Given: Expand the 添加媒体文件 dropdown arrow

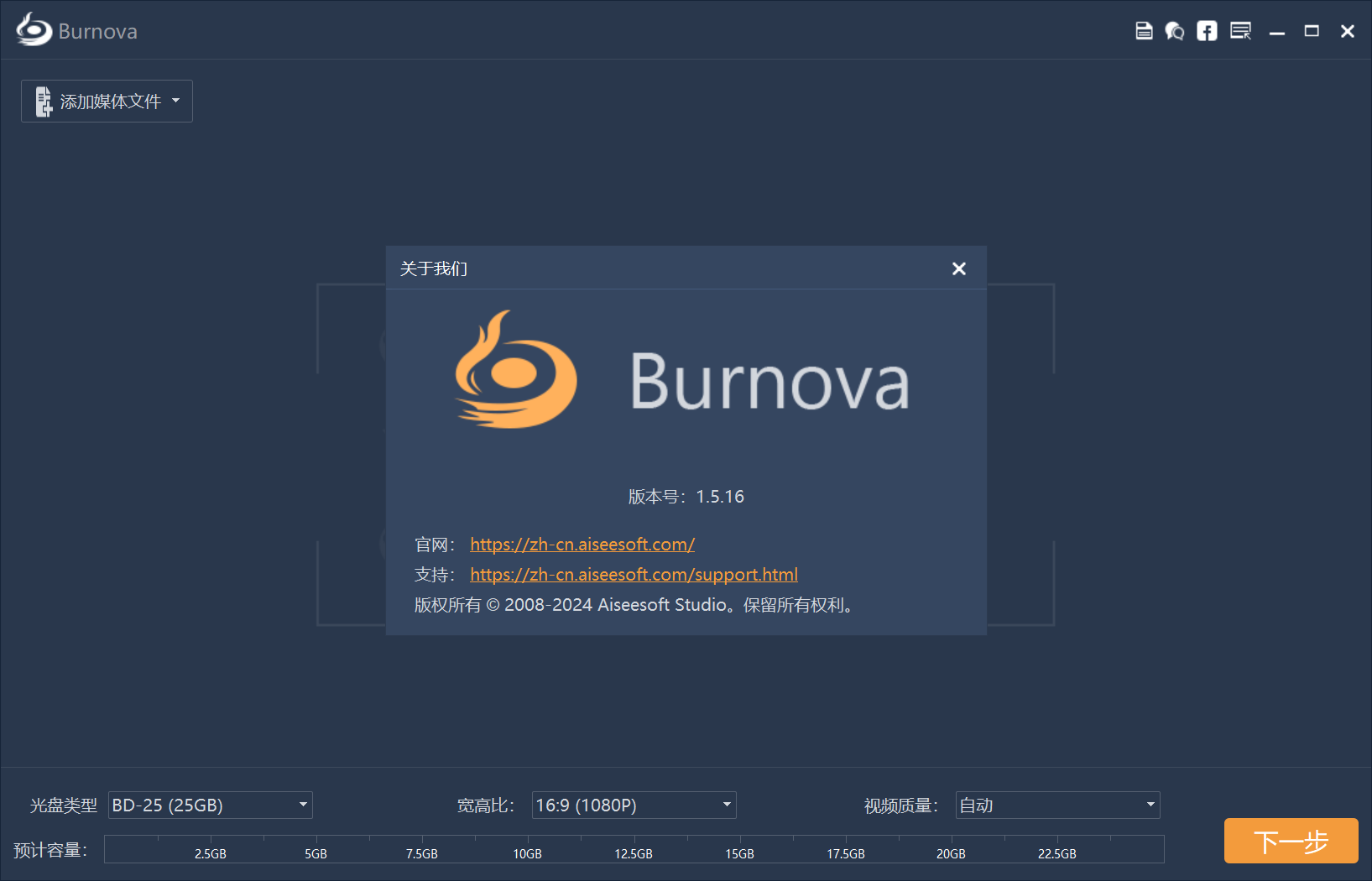Looking at the screenshot, I should point(176,101).
